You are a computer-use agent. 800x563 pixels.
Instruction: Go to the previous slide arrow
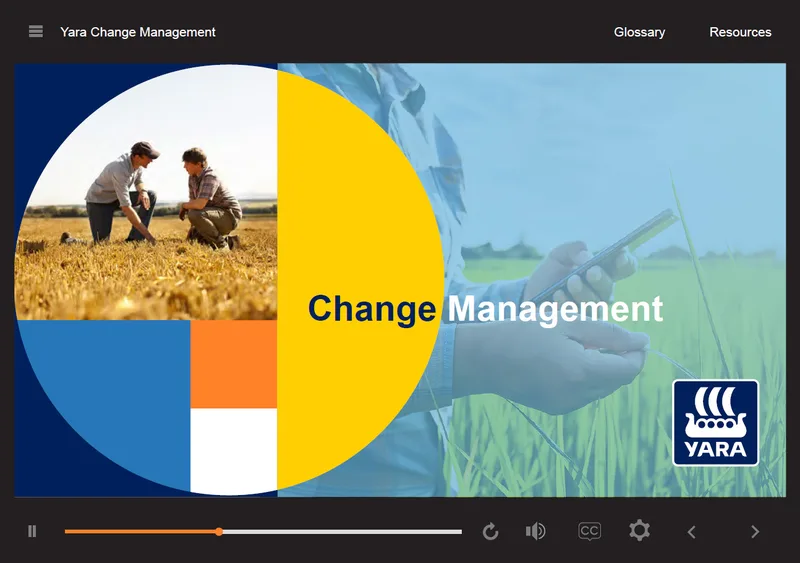coord(691,532)
